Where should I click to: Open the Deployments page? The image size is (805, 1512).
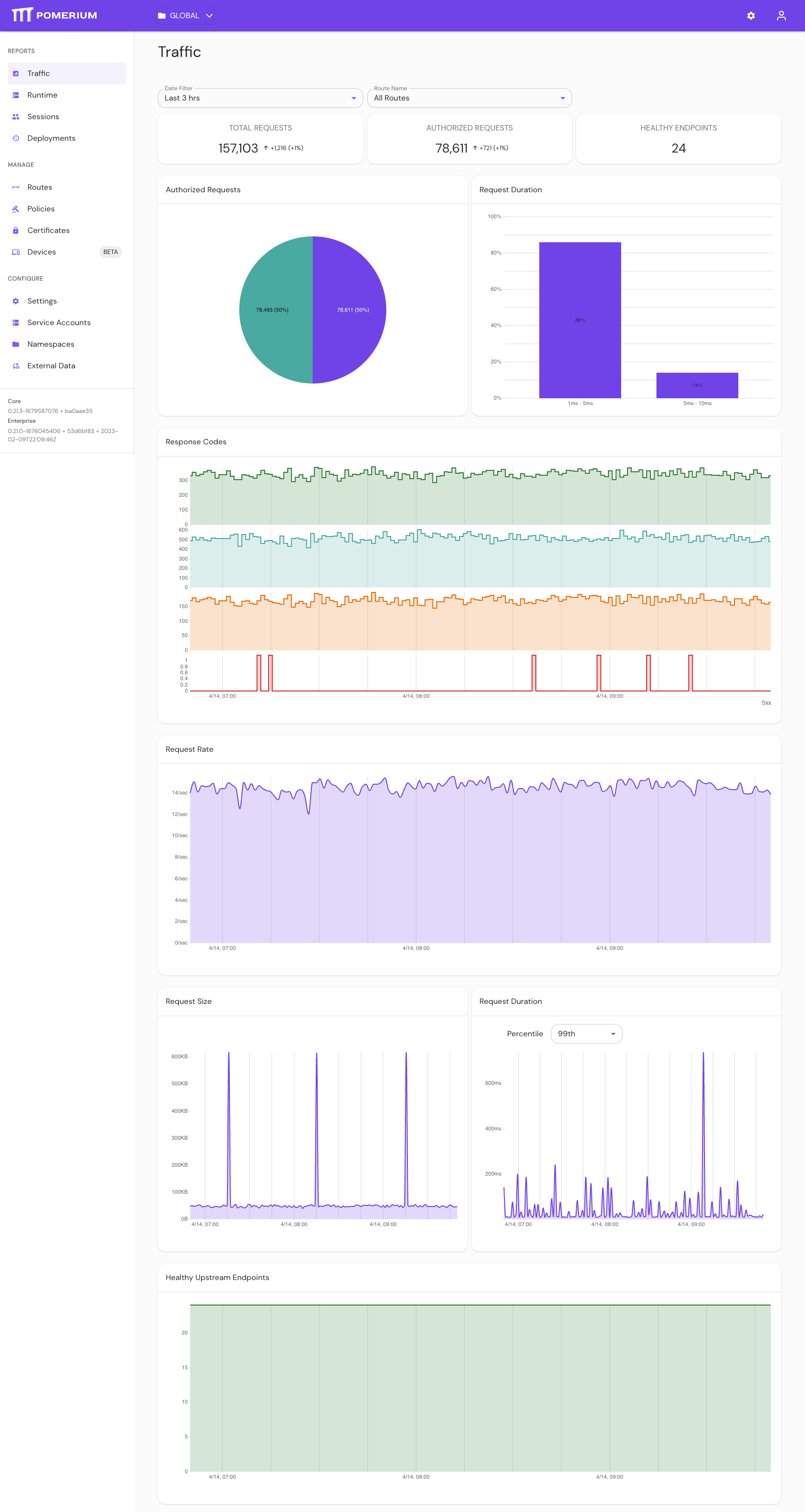[x=67, y=138]
